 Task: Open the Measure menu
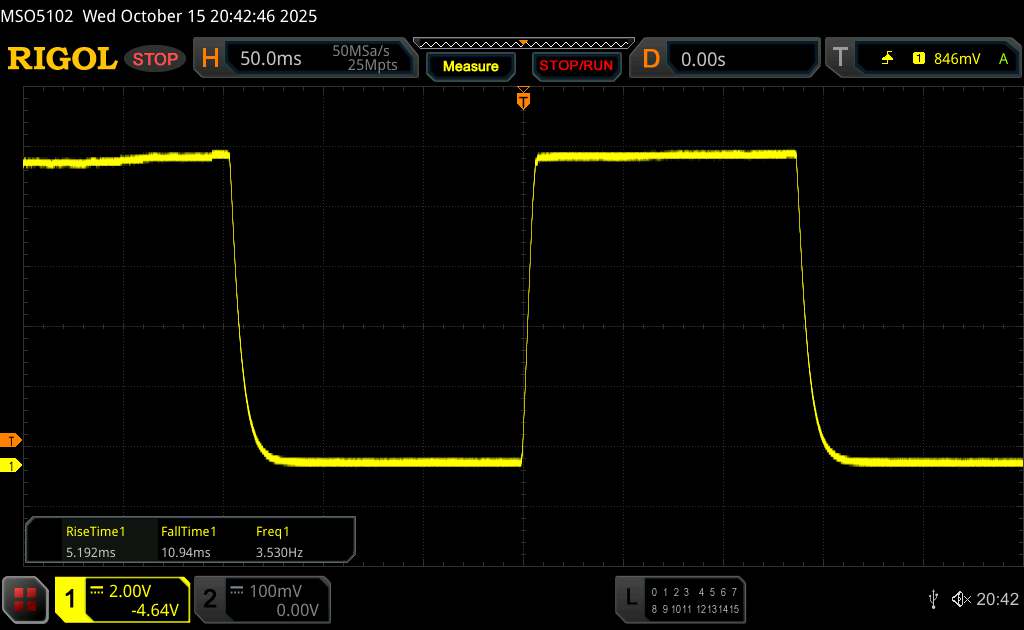pyautogui.click(x=470, y=66)
